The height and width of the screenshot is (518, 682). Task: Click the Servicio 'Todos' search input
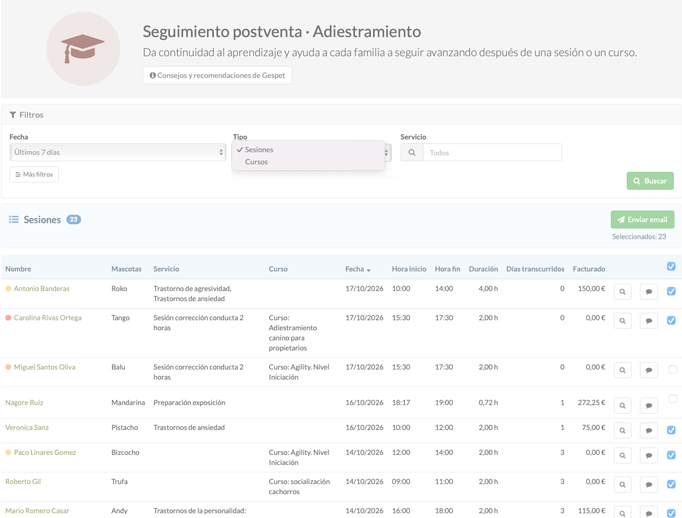[492, 153]
